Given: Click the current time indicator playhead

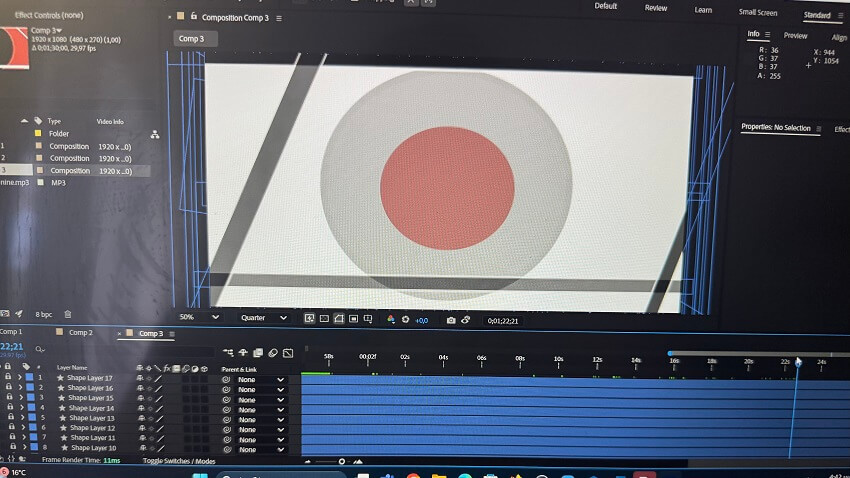Looking at the screenshot, I should pos(798,361).
